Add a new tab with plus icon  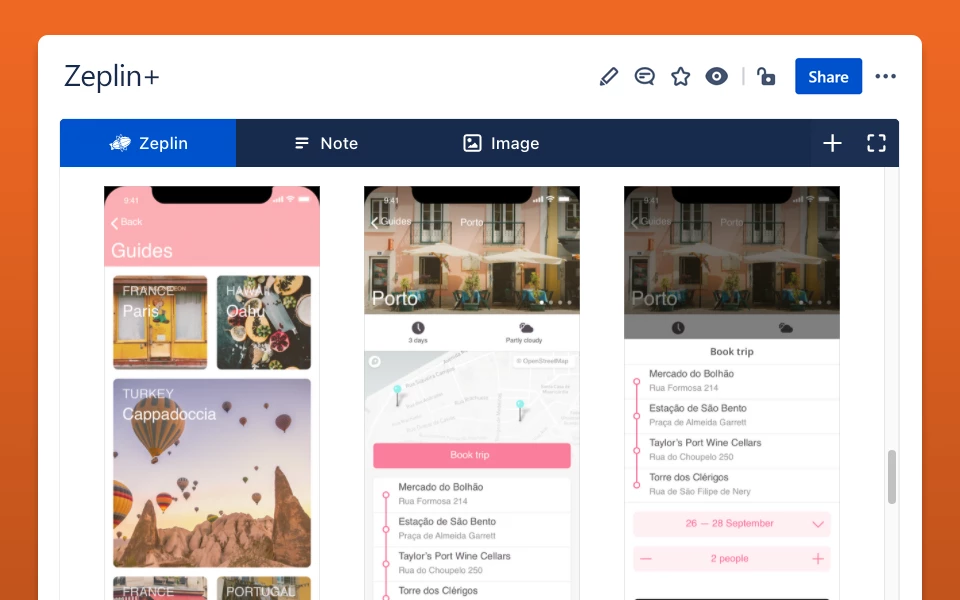click(x=832, y=143)
